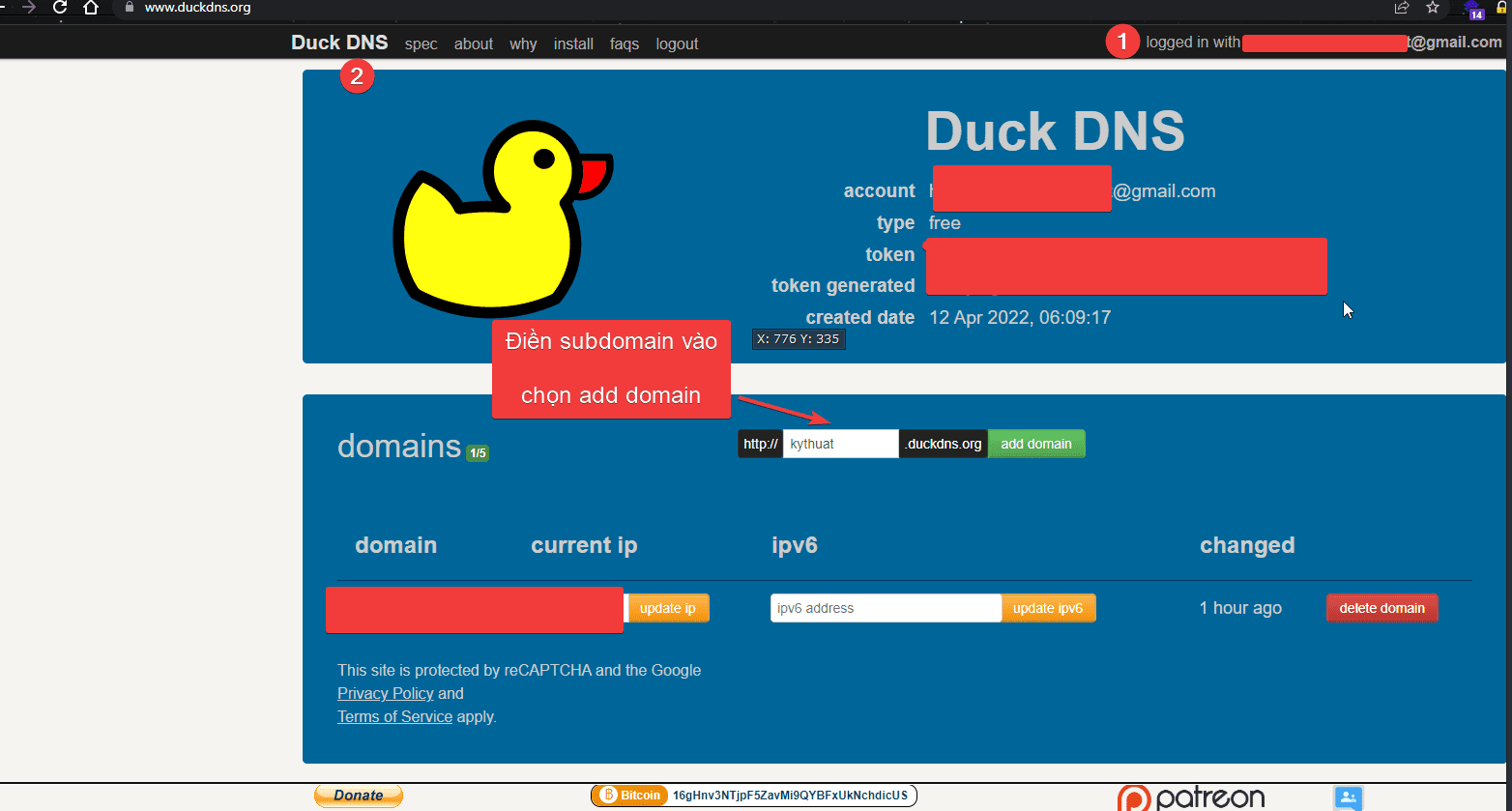Screen dimensions: 1512x811
Task: Click the browser forward arrow
Action: pos(29,7)
